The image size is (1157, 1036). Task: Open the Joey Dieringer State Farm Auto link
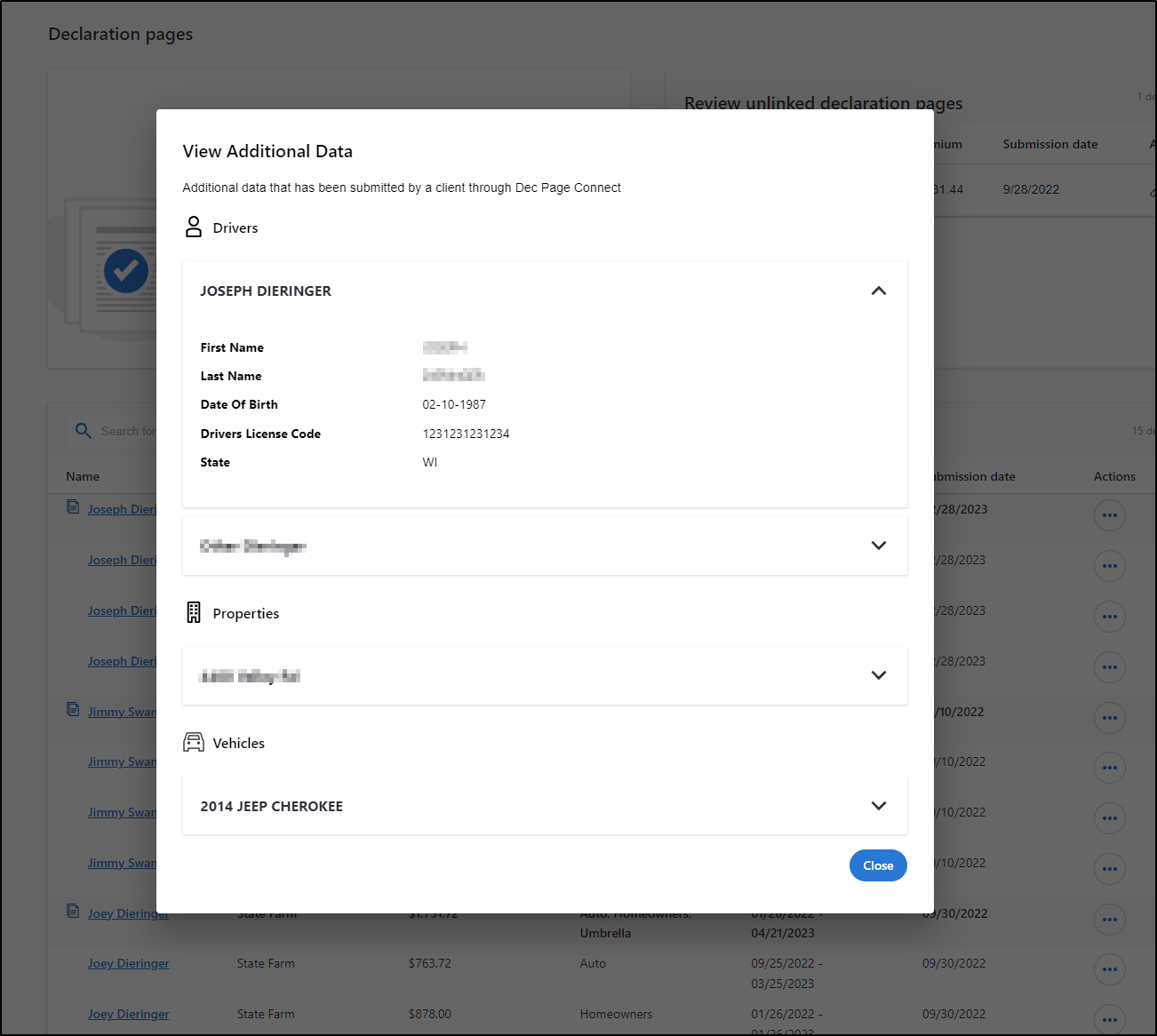coord(128,962)
